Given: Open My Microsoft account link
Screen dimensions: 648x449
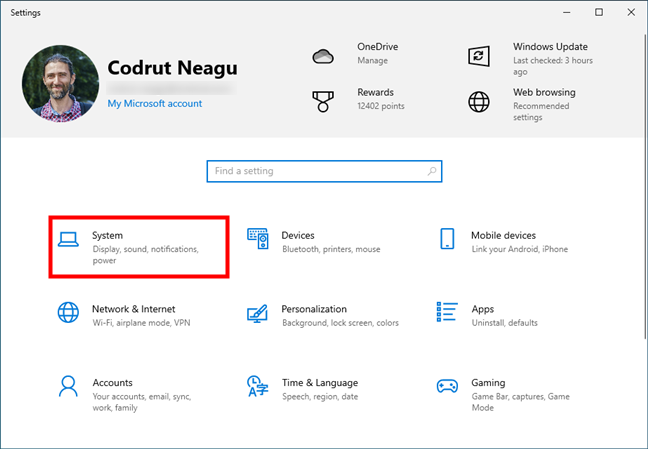Looking at the screenshot, I should (x=155, y=103).
